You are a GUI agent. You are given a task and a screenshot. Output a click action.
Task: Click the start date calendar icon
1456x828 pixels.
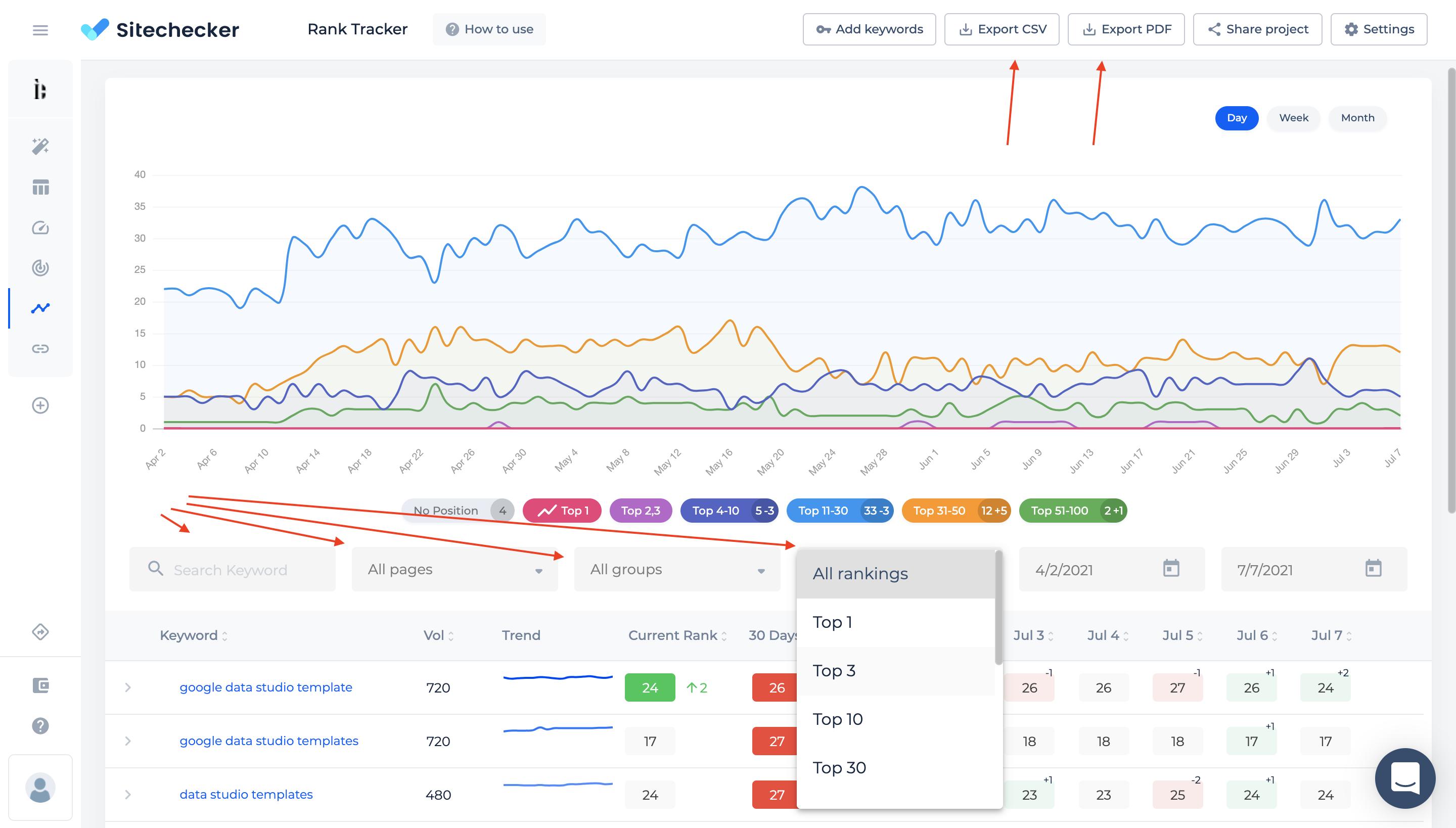1171,568
